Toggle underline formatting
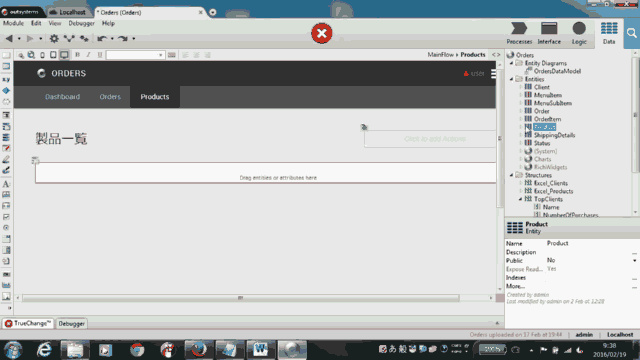This screenshot has height=360, width=640. click(100, 55)
